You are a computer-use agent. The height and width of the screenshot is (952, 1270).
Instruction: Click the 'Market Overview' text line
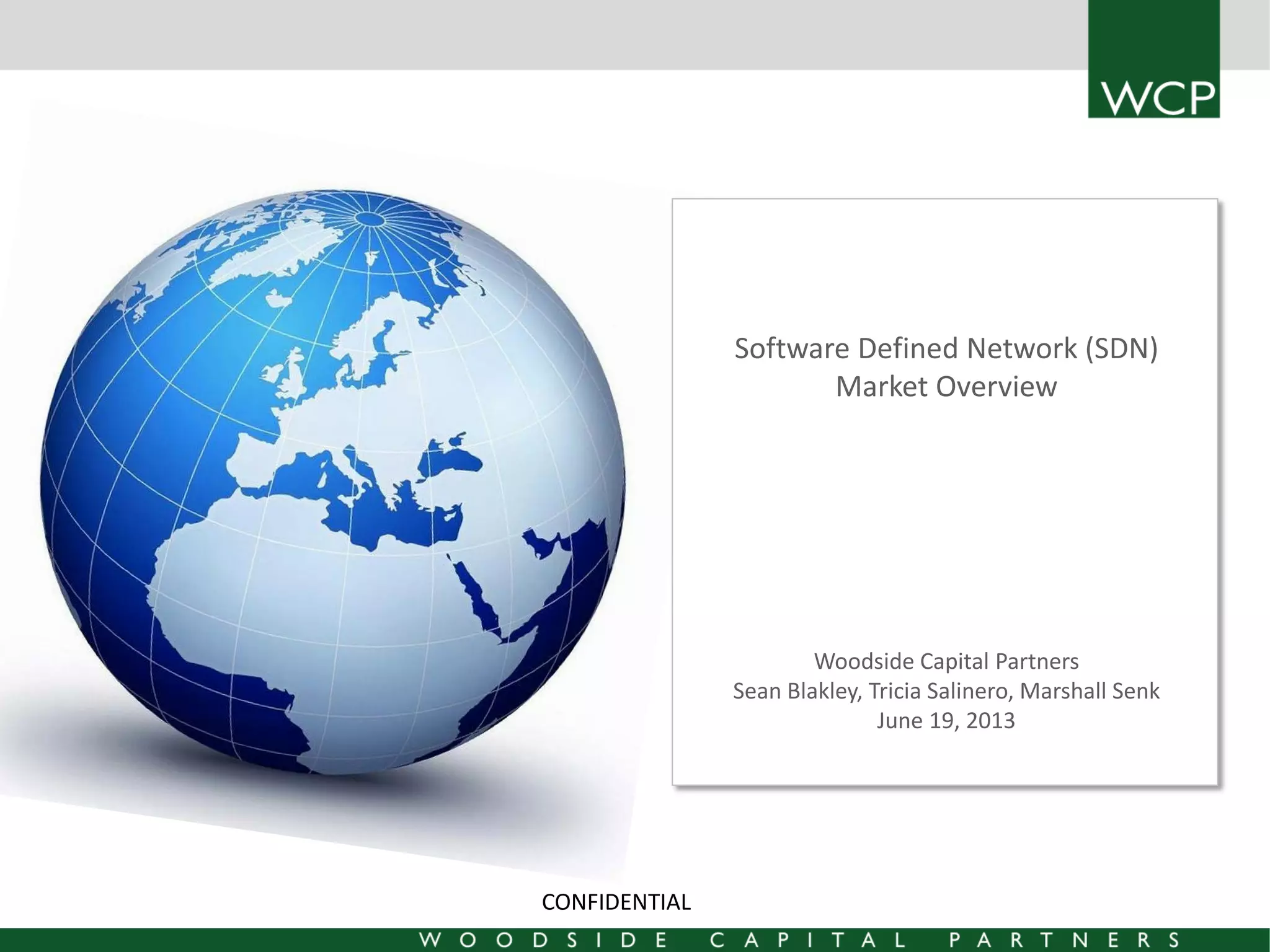pyautogui.click(x=946, y=387)
